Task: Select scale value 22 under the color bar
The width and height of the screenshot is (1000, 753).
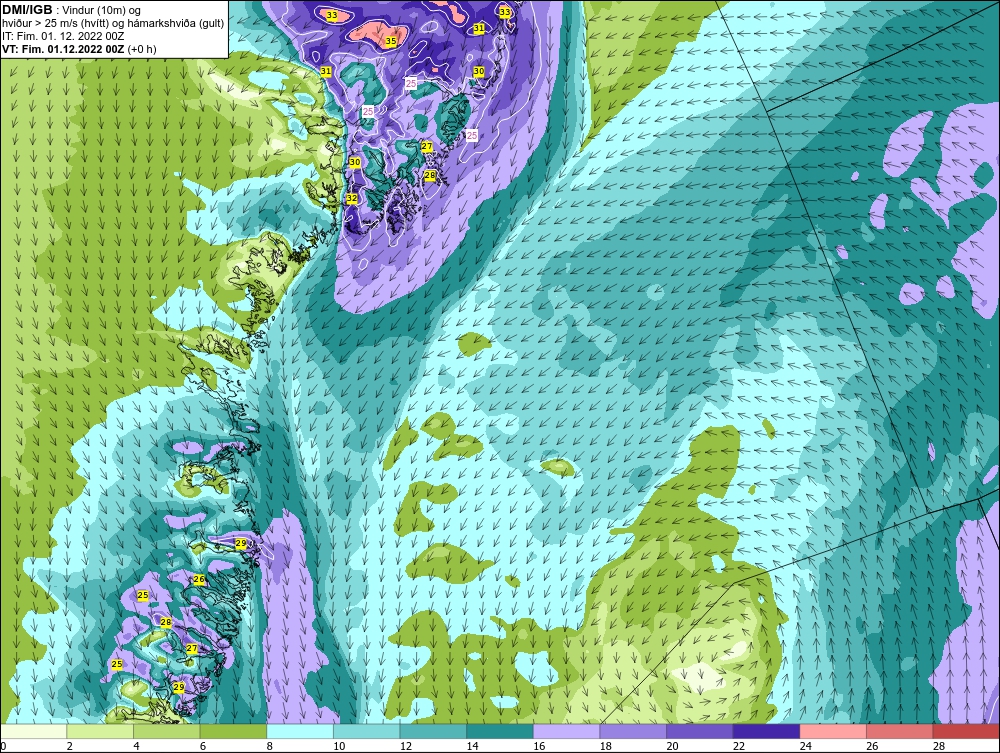Action: [739, 746]
